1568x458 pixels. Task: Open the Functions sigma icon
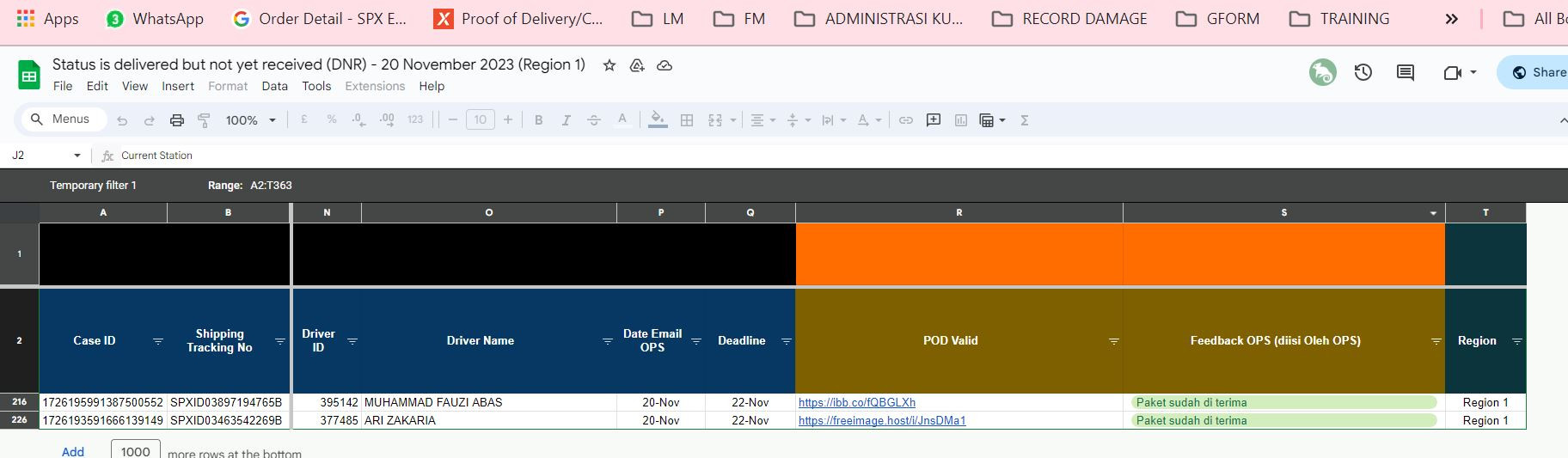point(1025,120)
